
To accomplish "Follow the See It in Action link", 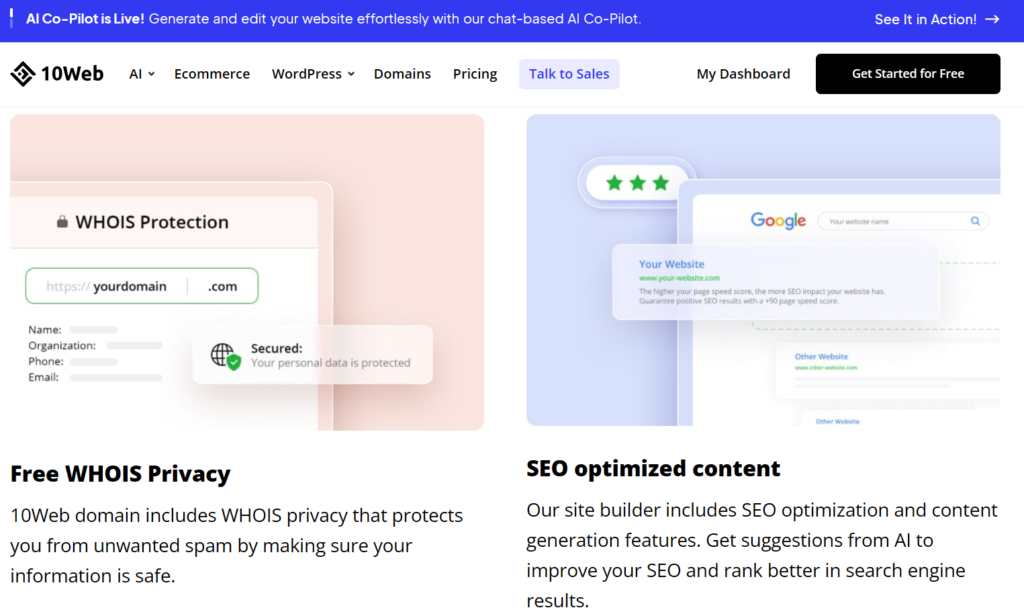I will click(x=925, y=20).
